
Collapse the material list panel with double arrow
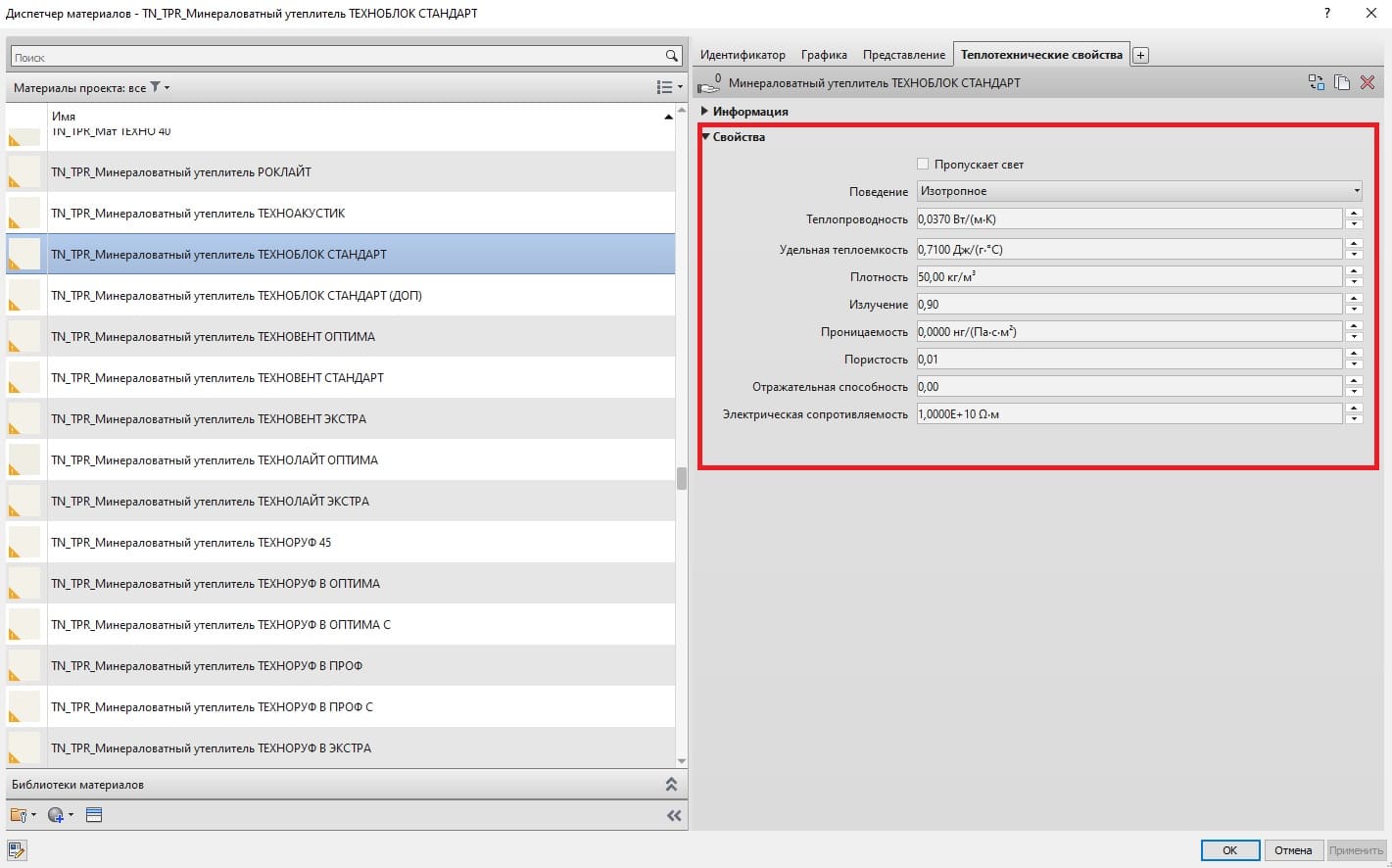point(674,815)
